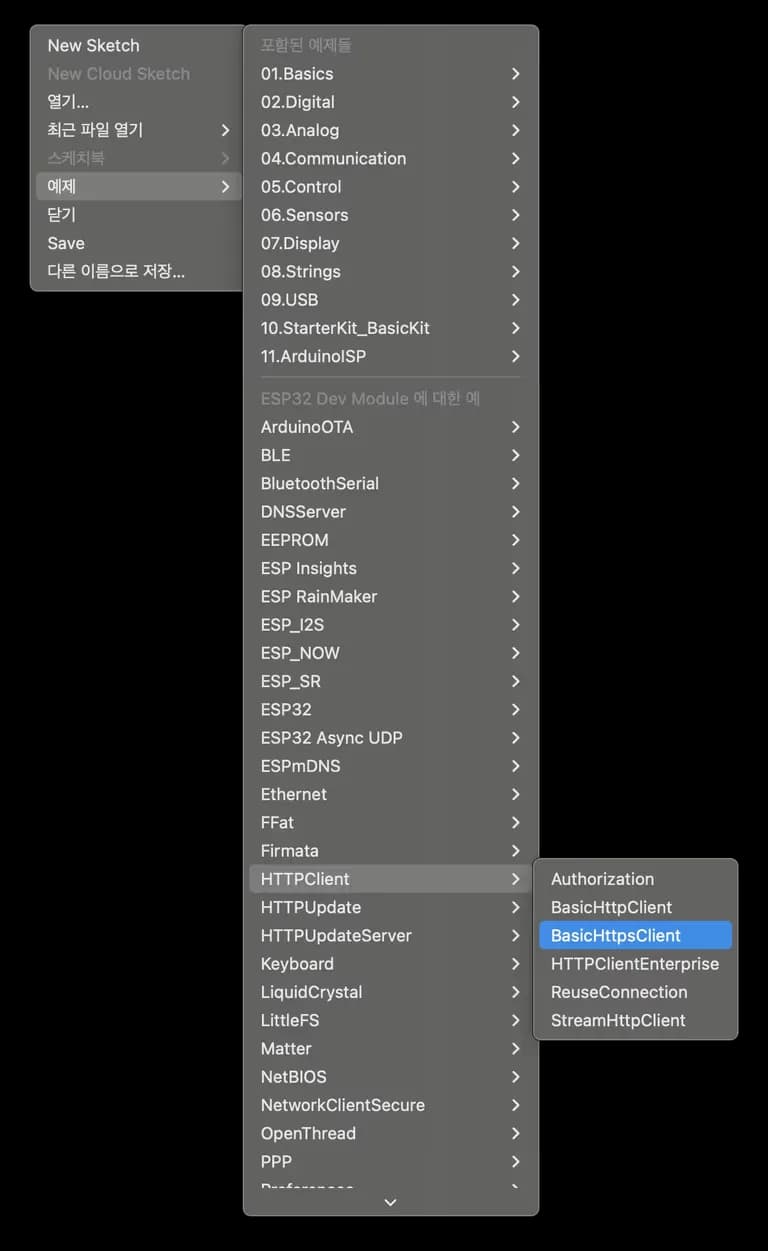Click the chevron arrow beside ESP_NOW
This screenshot has width=768, height=1251.
click(x=515, y=653)
